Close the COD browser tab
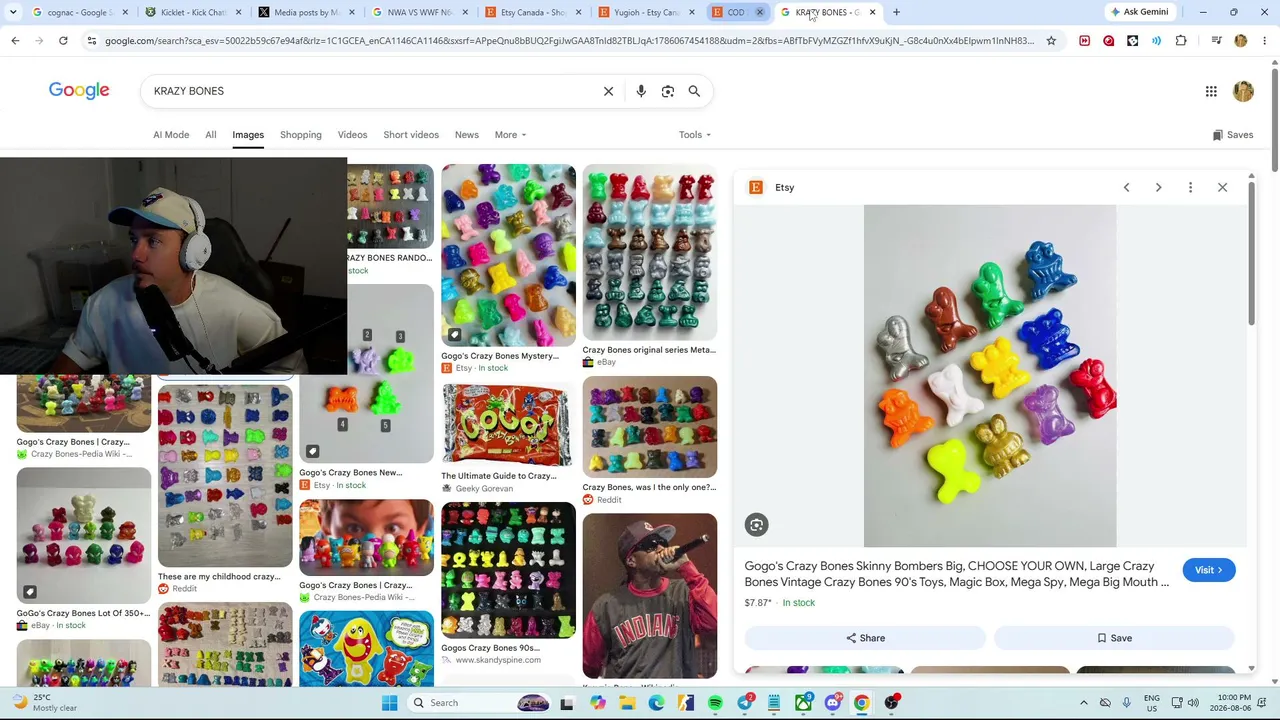The image size is (1280, 720). coord(759,12)
